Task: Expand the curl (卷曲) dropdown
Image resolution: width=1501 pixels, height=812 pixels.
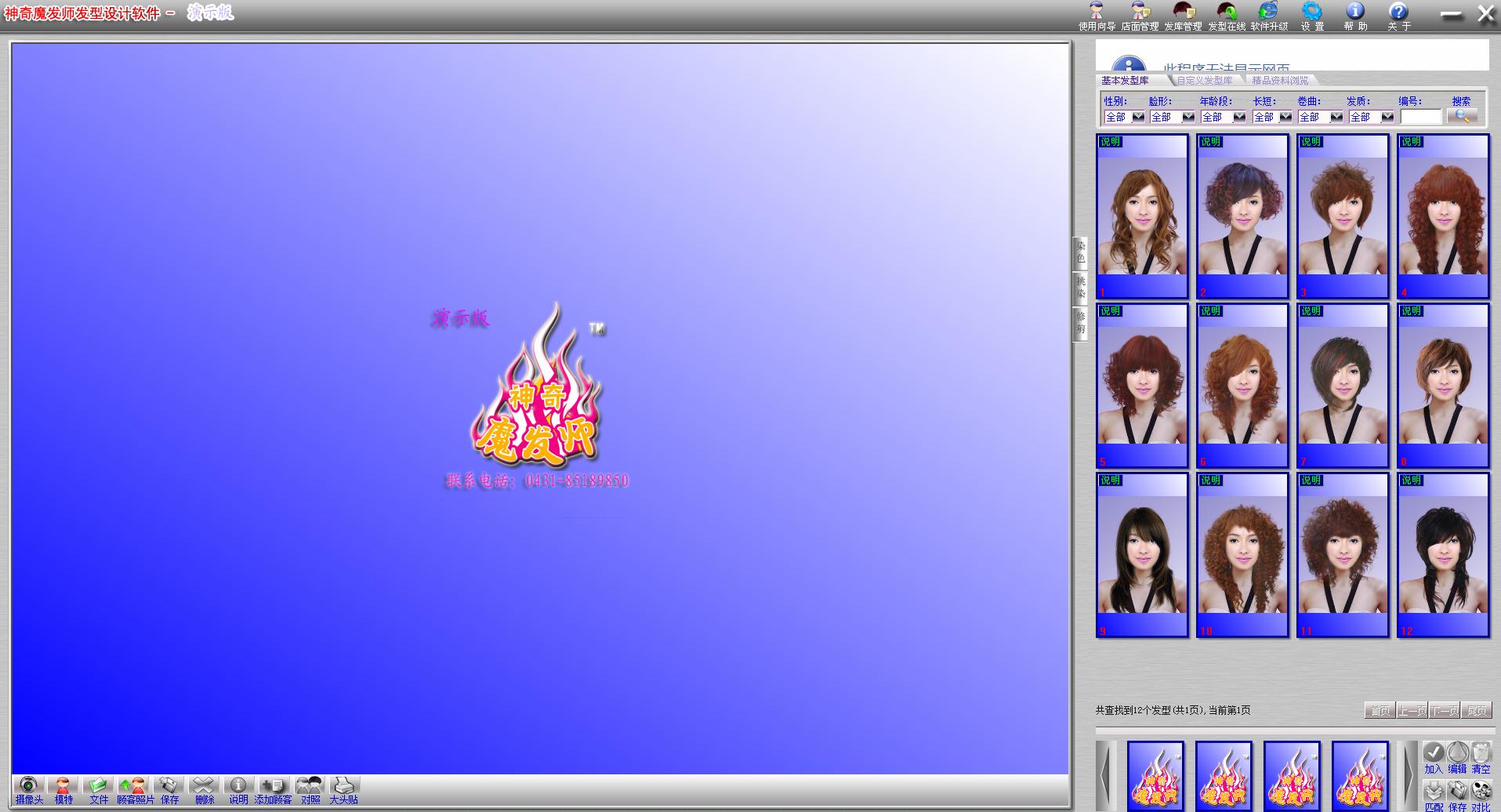Action: [1336, 117]
